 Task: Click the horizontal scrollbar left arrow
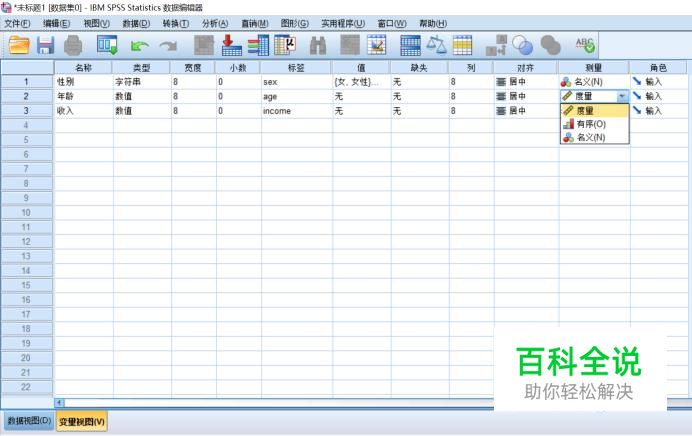click(60, 402)
